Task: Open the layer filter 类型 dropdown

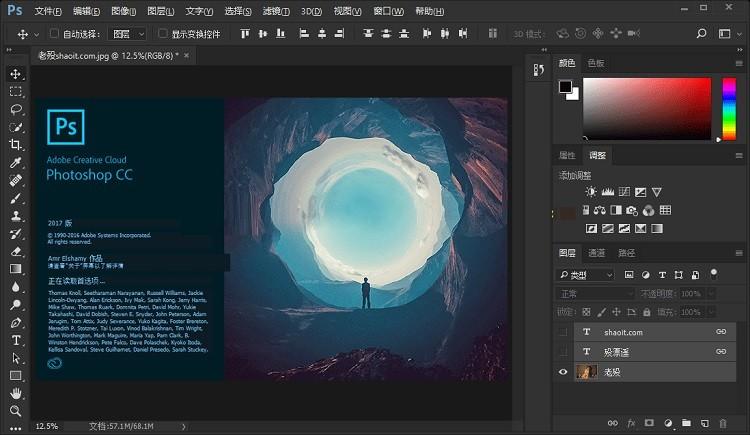Action: (585, 275)
